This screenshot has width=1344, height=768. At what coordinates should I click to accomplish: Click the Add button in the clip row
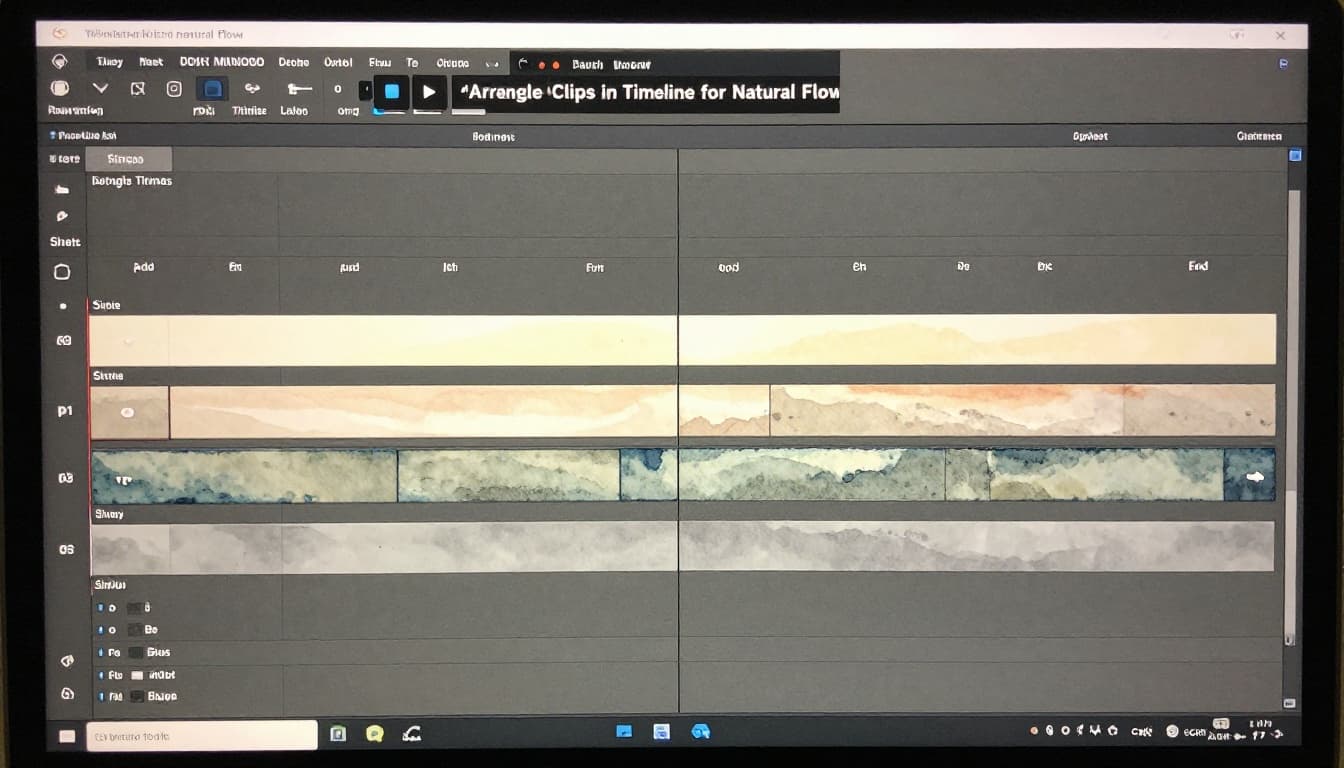[x=143, y=267]
